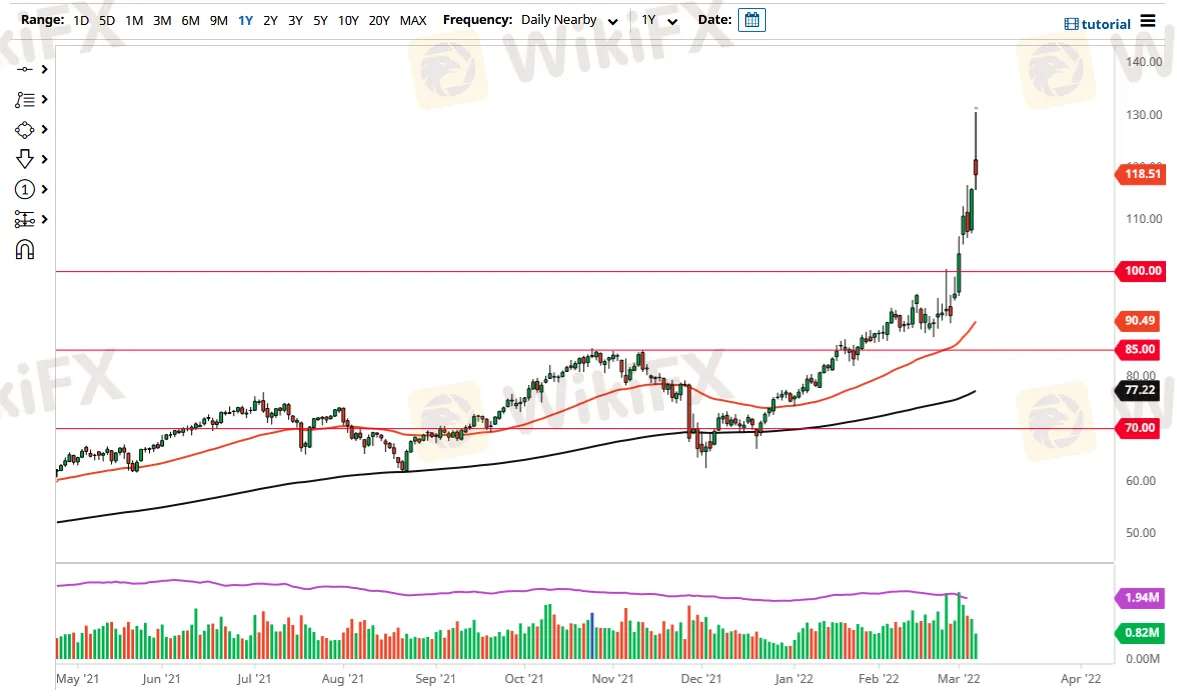
Task: Open the Date calendar picker
Action: pos(752,20)
